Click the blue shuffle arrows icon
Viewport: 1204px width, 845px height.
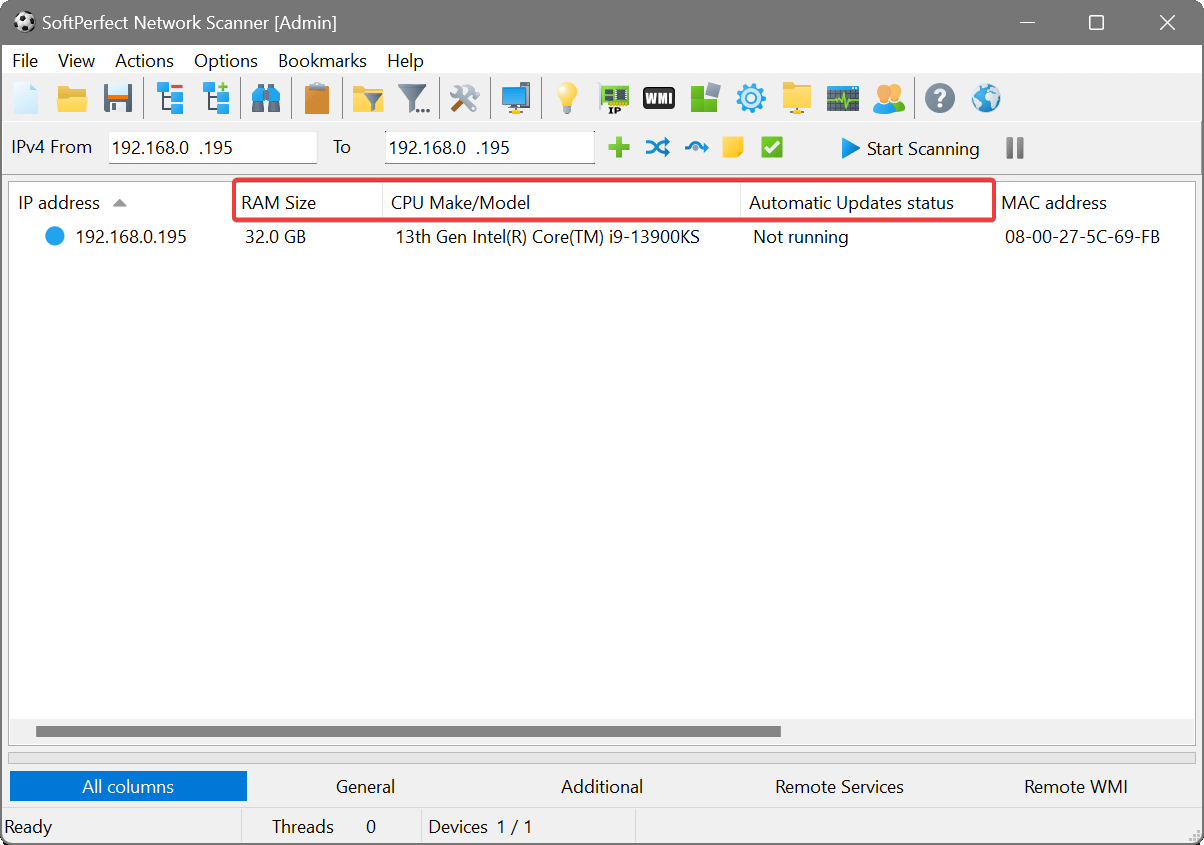(x=657, y=148)
